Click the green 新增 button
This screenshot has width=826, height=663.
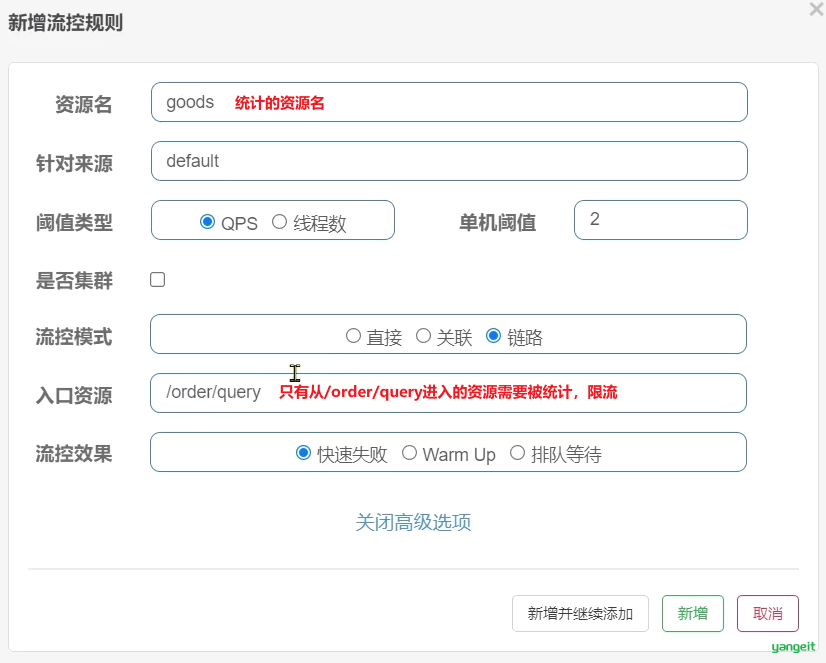click(x=693, y=613)
